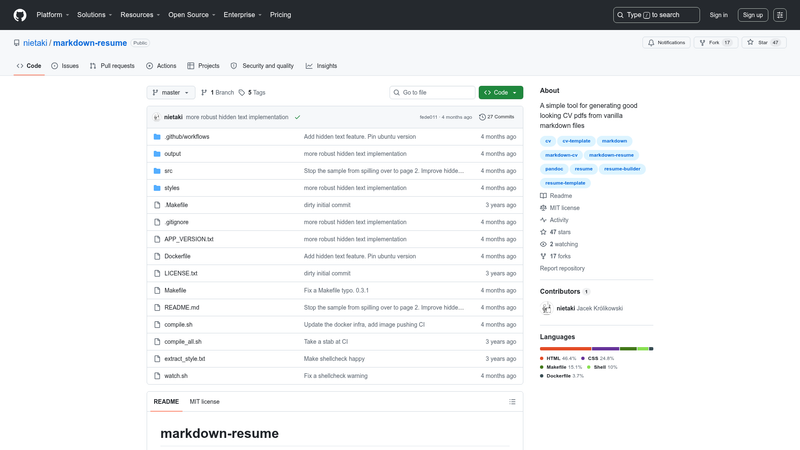Open the Security and quality tab
Image resolution: width=800 pixels, height=450 pixels.
[262, 66]
